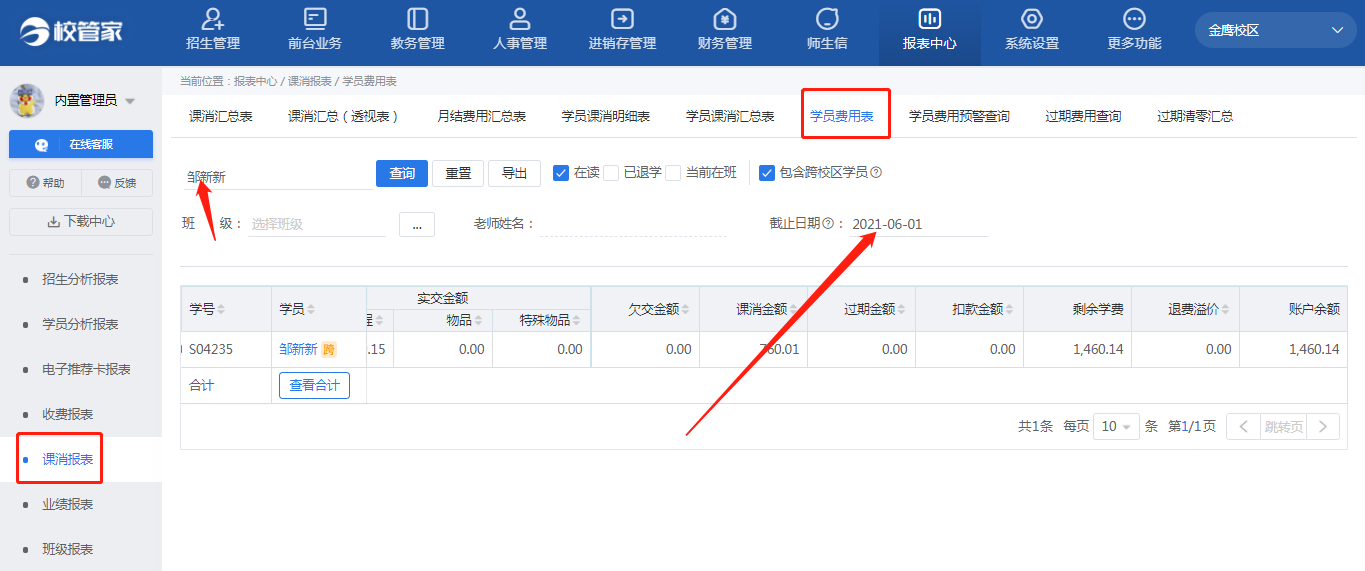
Task: Open 反馈 button
Action: (117, 183)
